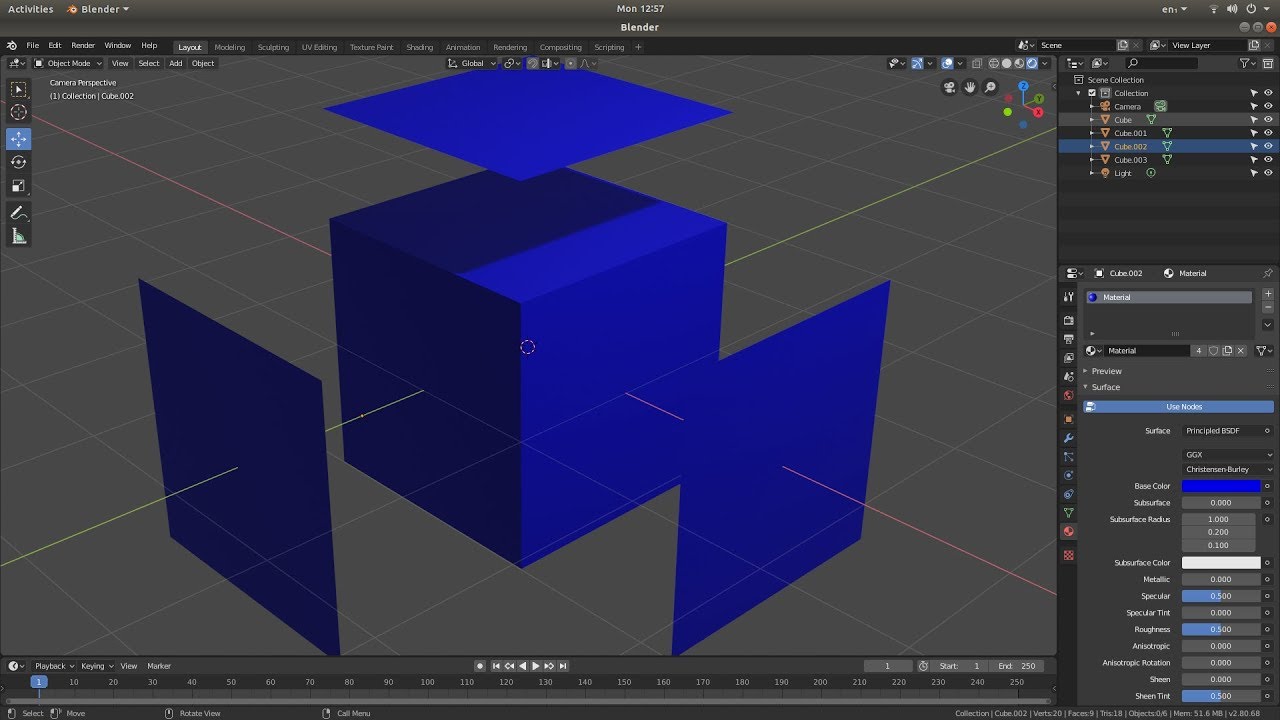
Task: Click the Use Nodes button
Action: click(x=1179, y=407)
